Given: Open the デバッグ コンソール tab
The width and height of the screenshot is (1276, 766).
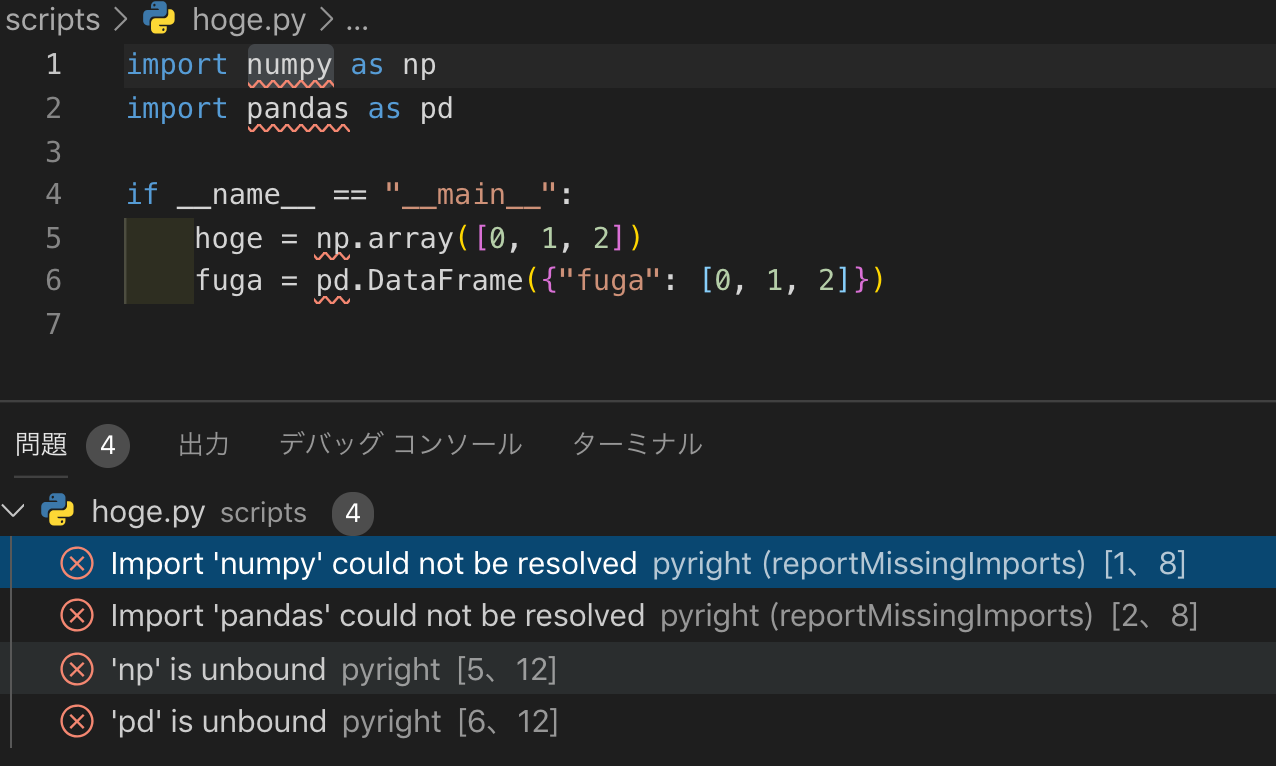Looking at the screenshot, I should coord(400,444).
